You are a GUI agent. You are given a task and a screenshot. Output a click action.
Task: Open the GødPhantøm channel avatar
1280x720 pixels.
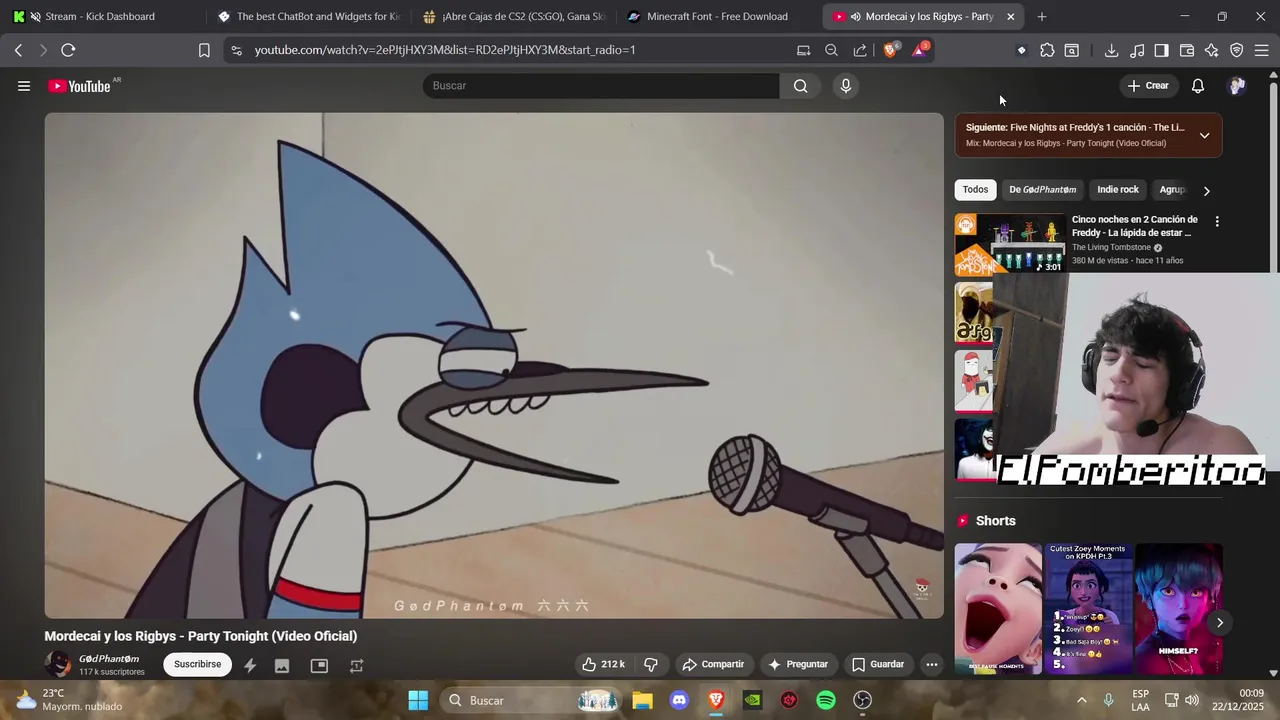click(59, 664)
